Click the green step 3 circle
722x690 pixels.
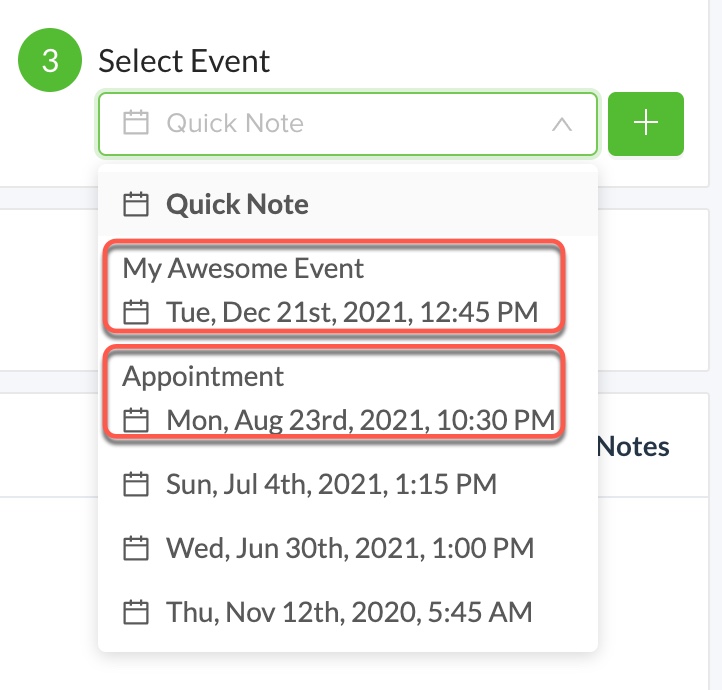[50, 61]
